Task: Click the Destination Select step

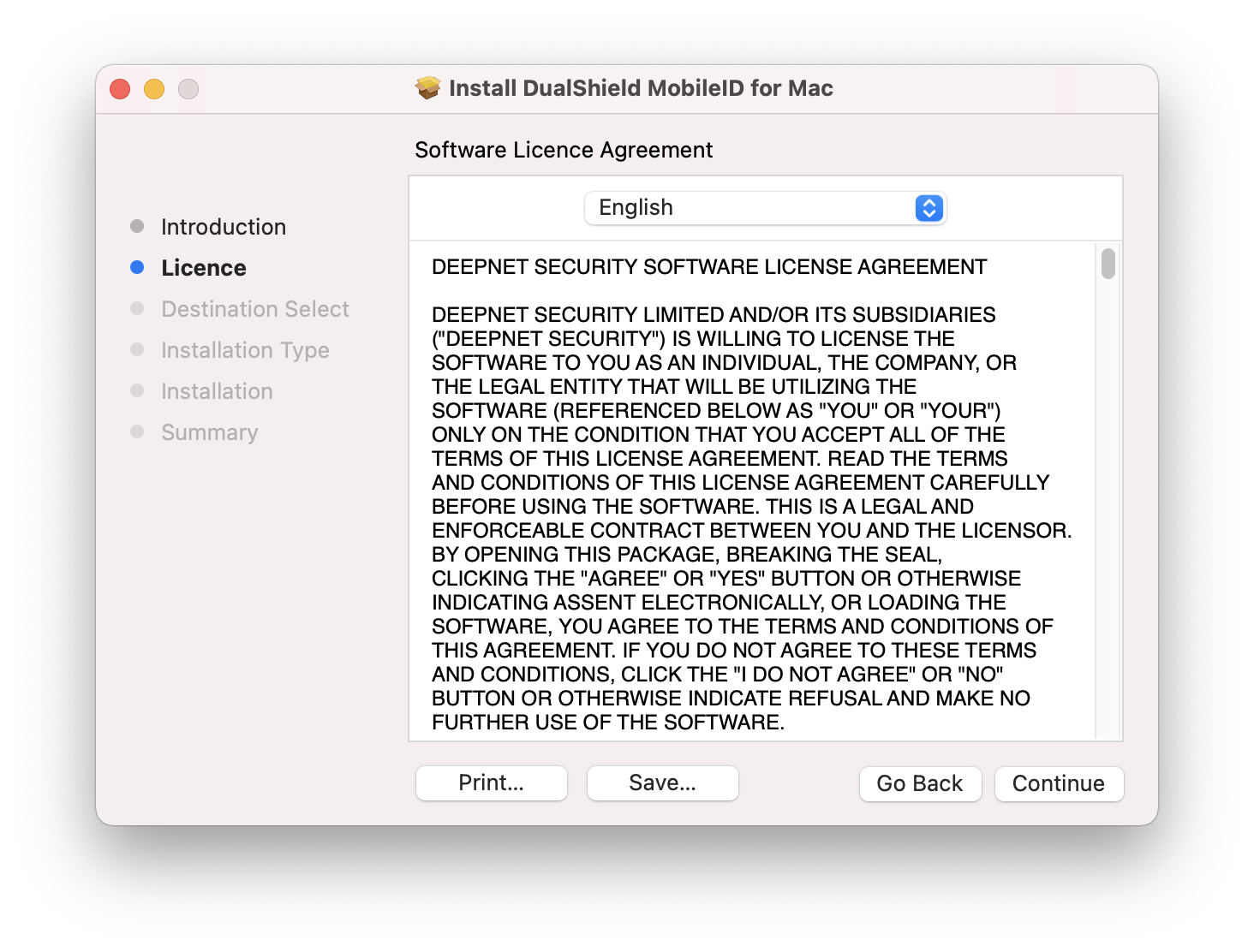Action: [x=255, y=309]
